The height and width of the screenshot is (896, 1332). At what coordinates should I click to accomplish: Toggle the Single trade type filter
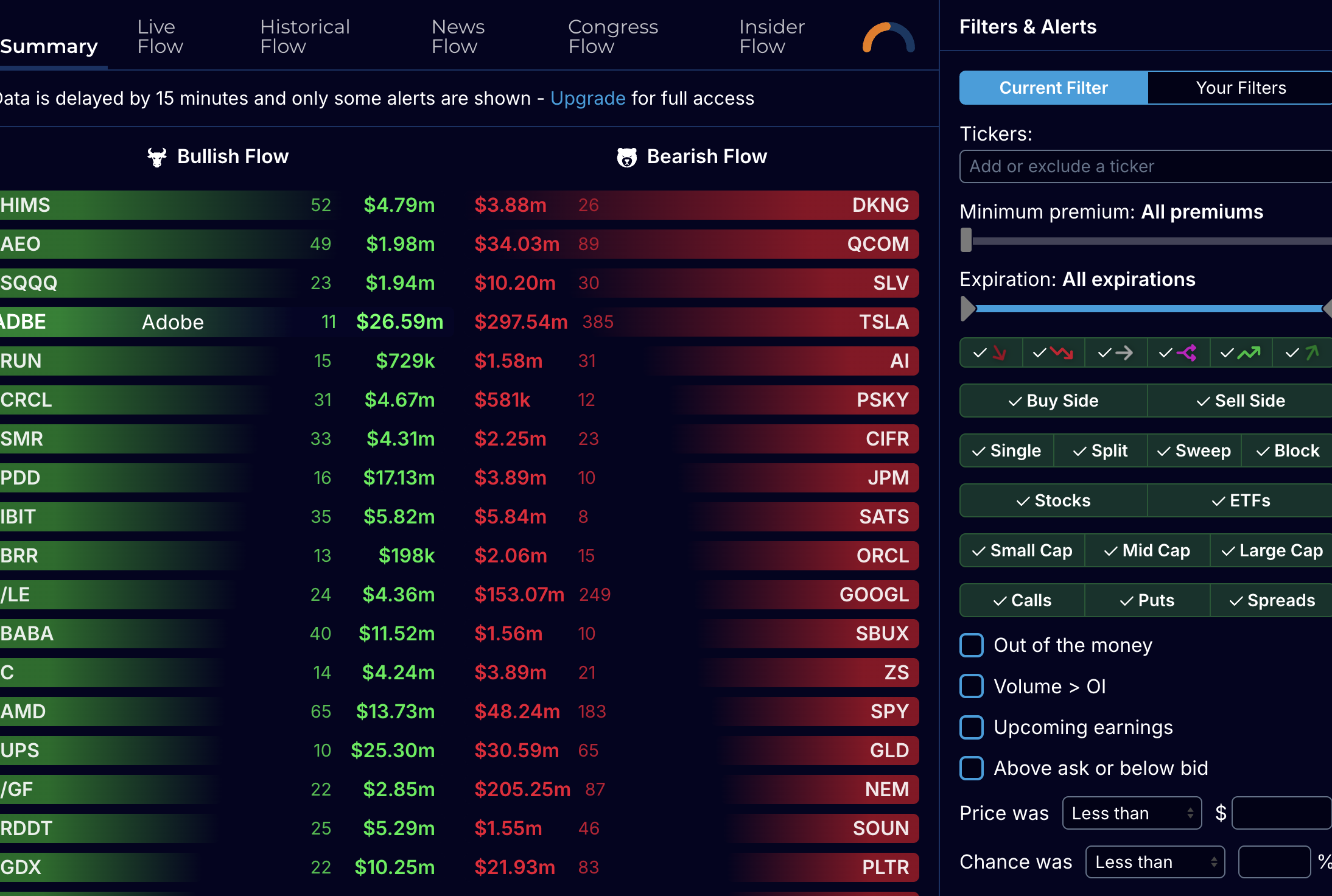(1007, 450)
